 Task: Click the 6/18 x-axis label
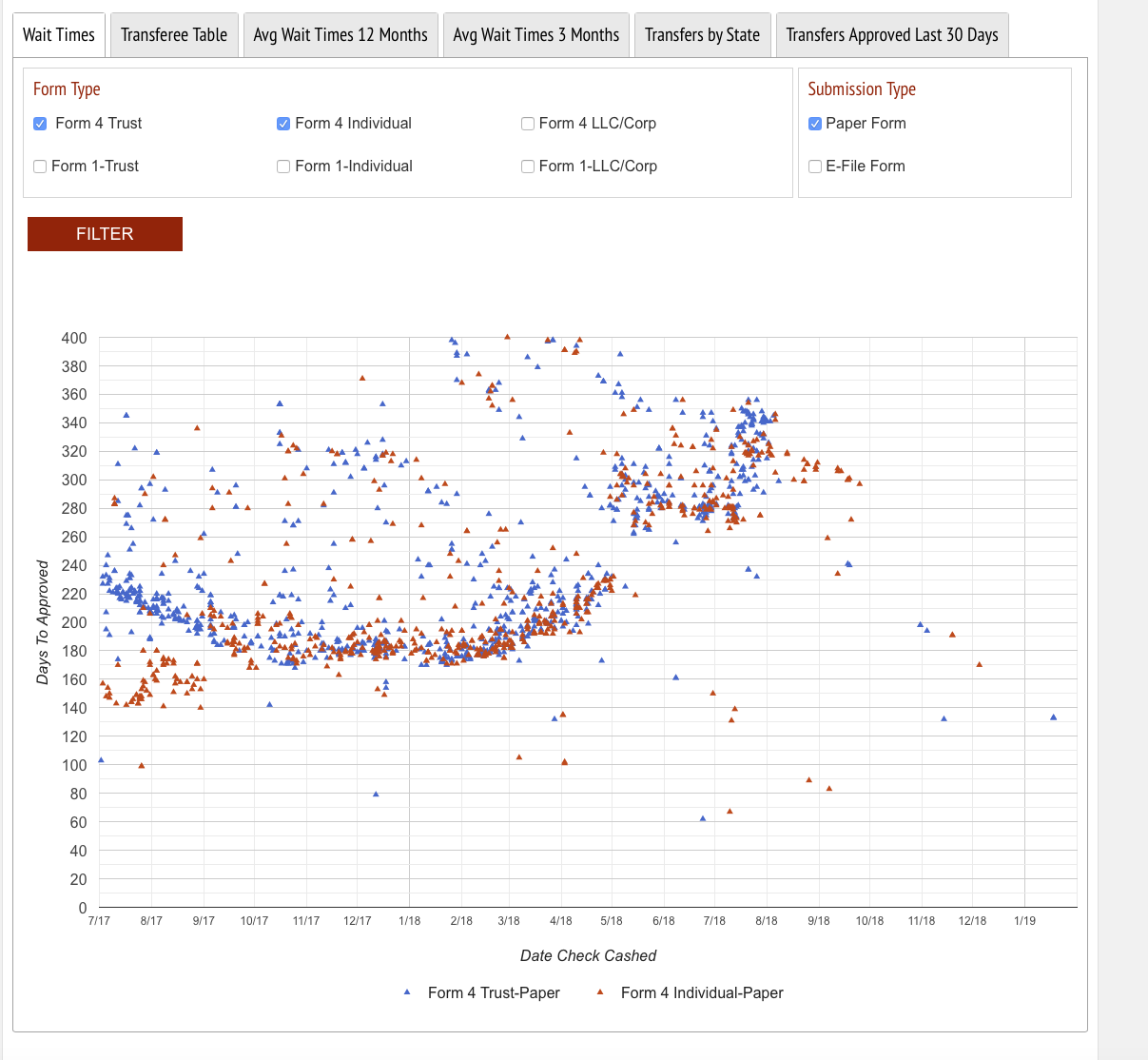coord(664,921)
